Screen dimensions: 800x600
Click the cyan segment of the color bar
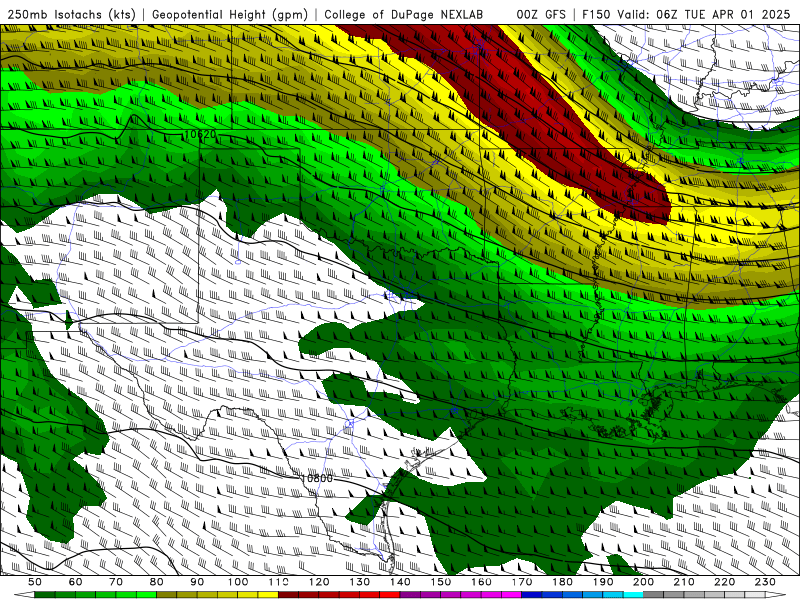(x=633, y=595)
